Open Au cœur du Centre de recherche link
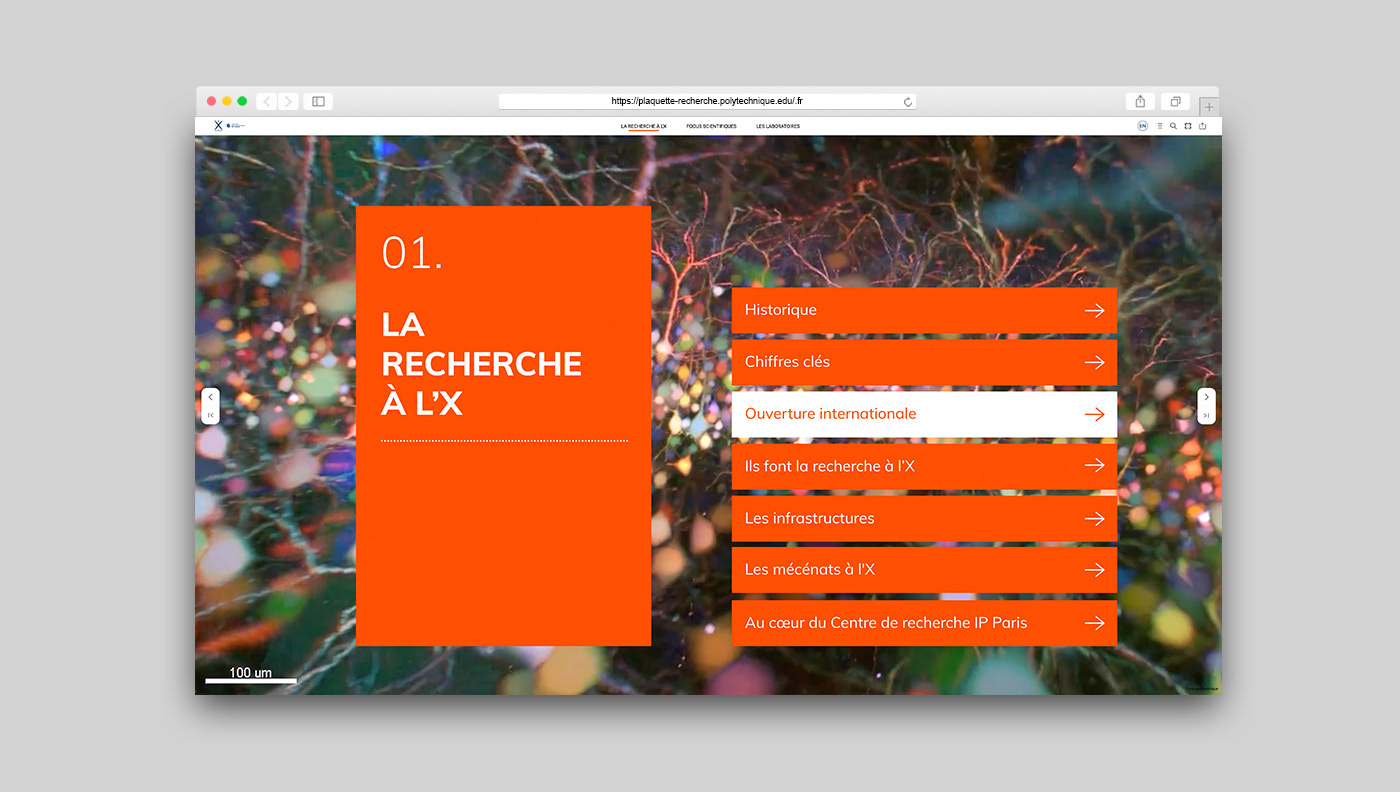 tap(924, 623)
